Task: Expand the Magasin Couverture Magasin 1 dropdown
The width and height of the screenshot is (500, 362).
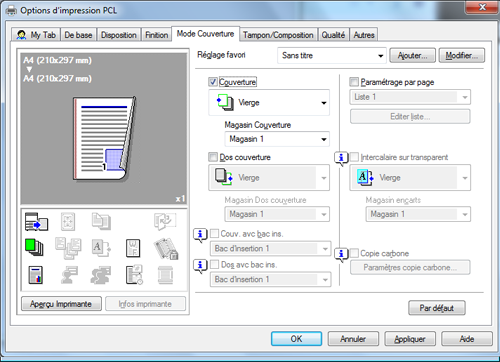Action: coord(277,139)
